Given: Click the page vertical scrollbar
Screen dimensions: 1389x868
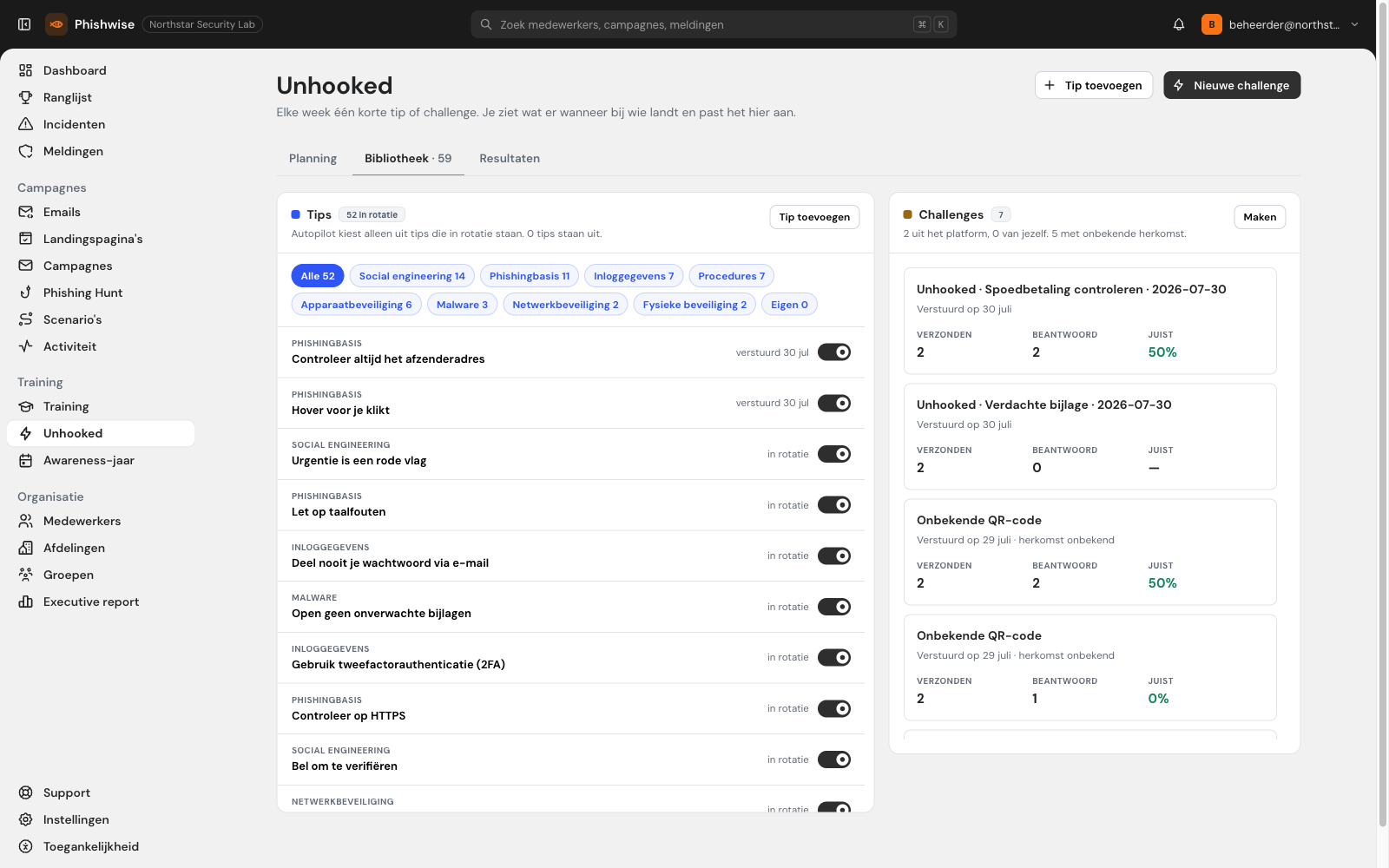Looking at the screenshot, I should (x=1383, y=417).
